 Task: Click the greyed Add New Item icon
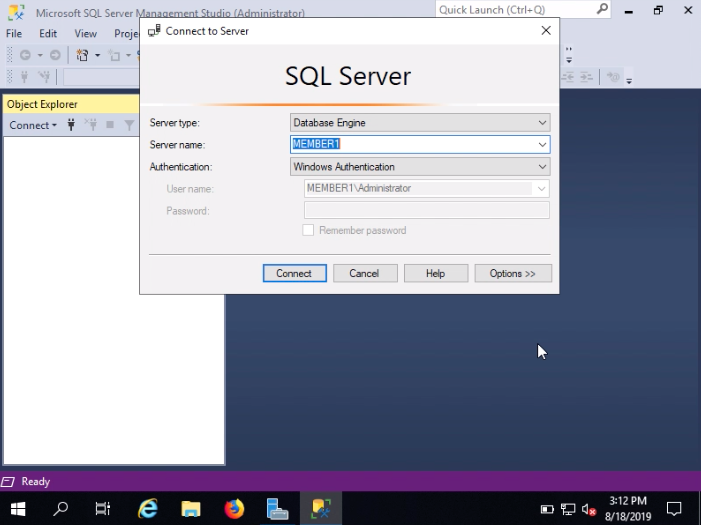pyautogui.click(x=115, y=55)
